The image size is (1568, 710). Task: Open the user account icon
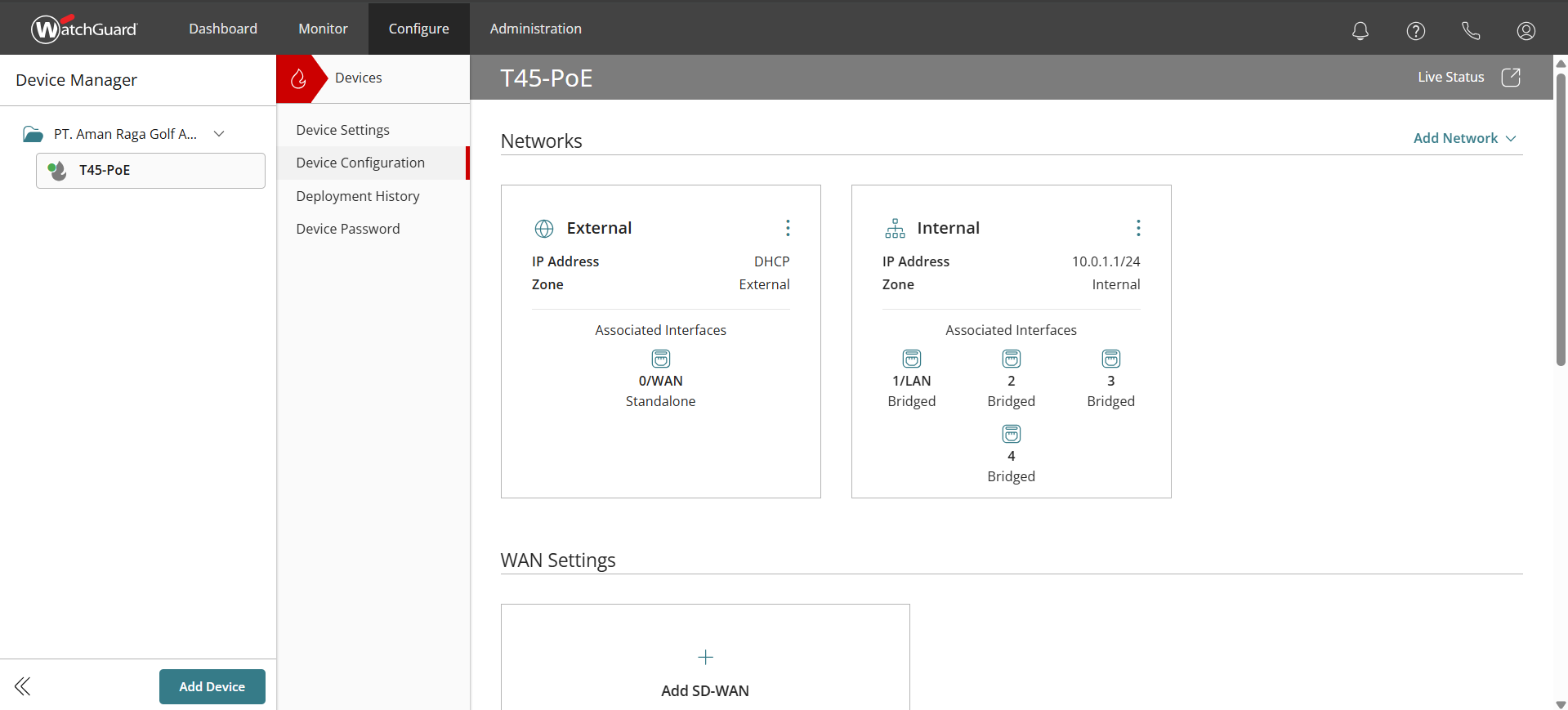(x=1526, y=30)
